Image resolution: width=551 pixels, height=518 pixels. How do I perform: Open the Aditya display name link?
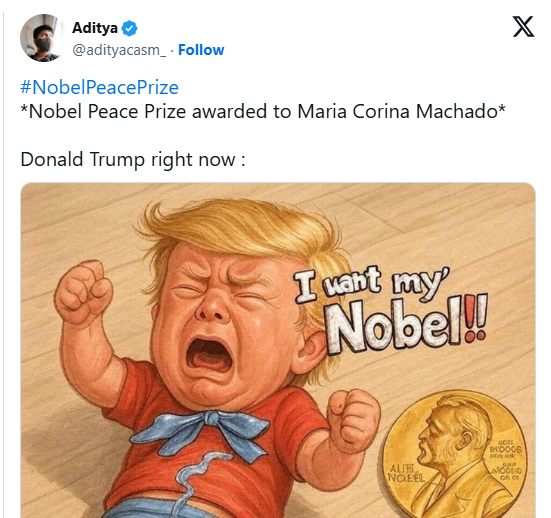[95, 28]
